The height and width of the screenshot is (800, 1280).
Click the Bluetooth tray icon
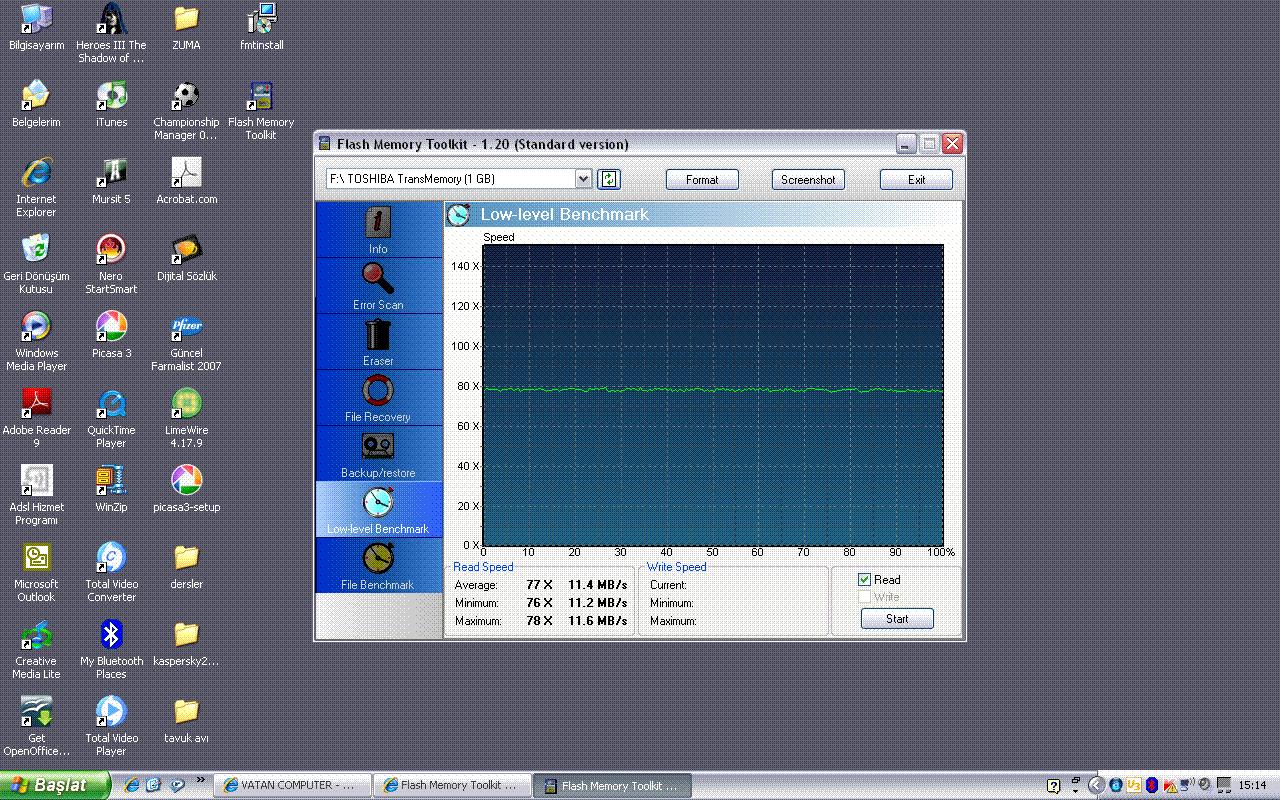click(x=1152, y=786)
